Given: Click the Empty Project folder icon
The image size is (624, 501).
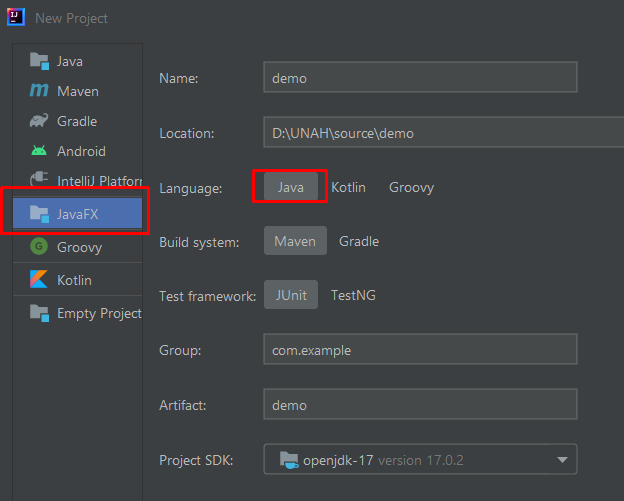Looking at the screenshot, I should click(39, 313).
